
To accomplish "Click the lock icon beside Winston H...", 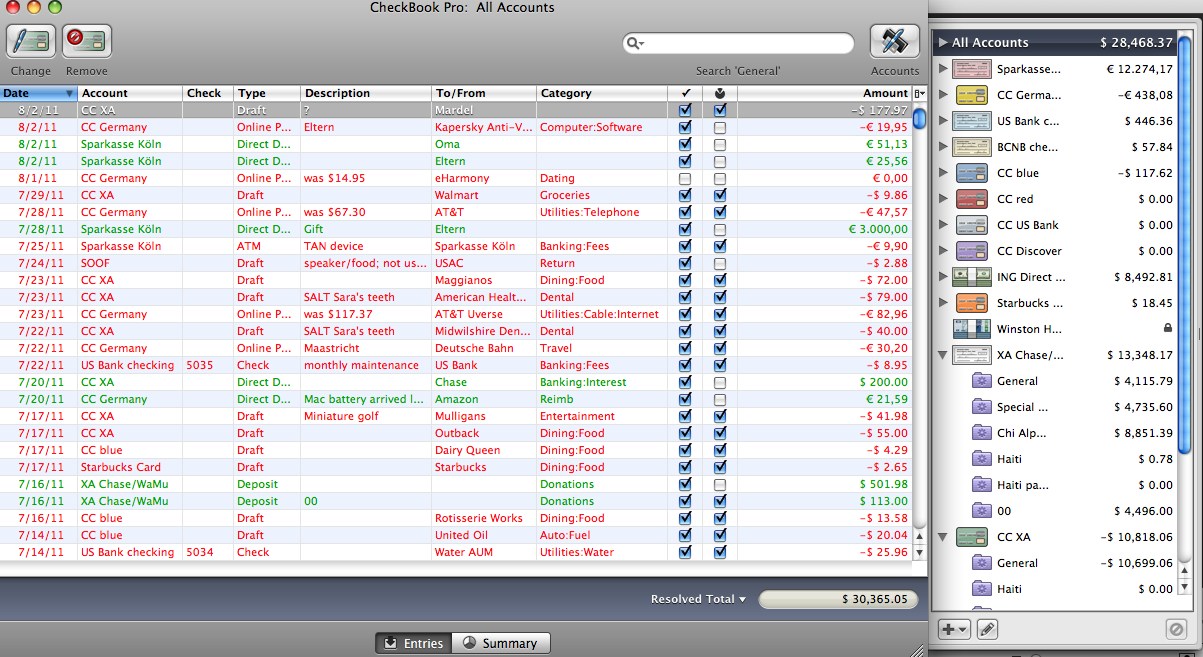I will coord(1167,328).
